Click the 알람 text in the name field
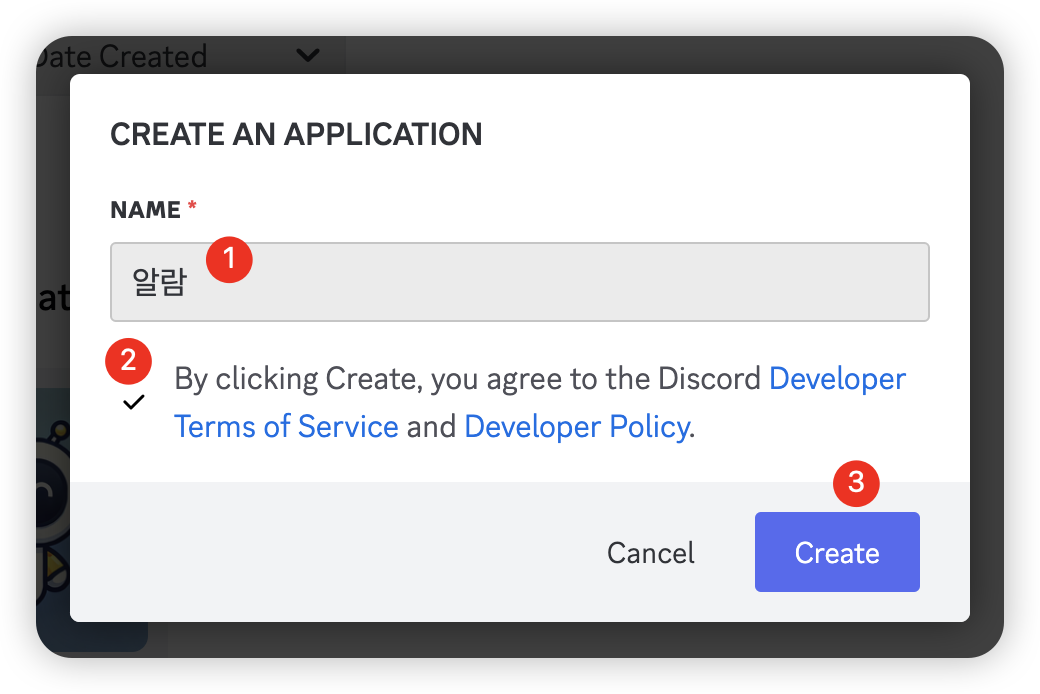1040x694 pixels. coord(160,283)
